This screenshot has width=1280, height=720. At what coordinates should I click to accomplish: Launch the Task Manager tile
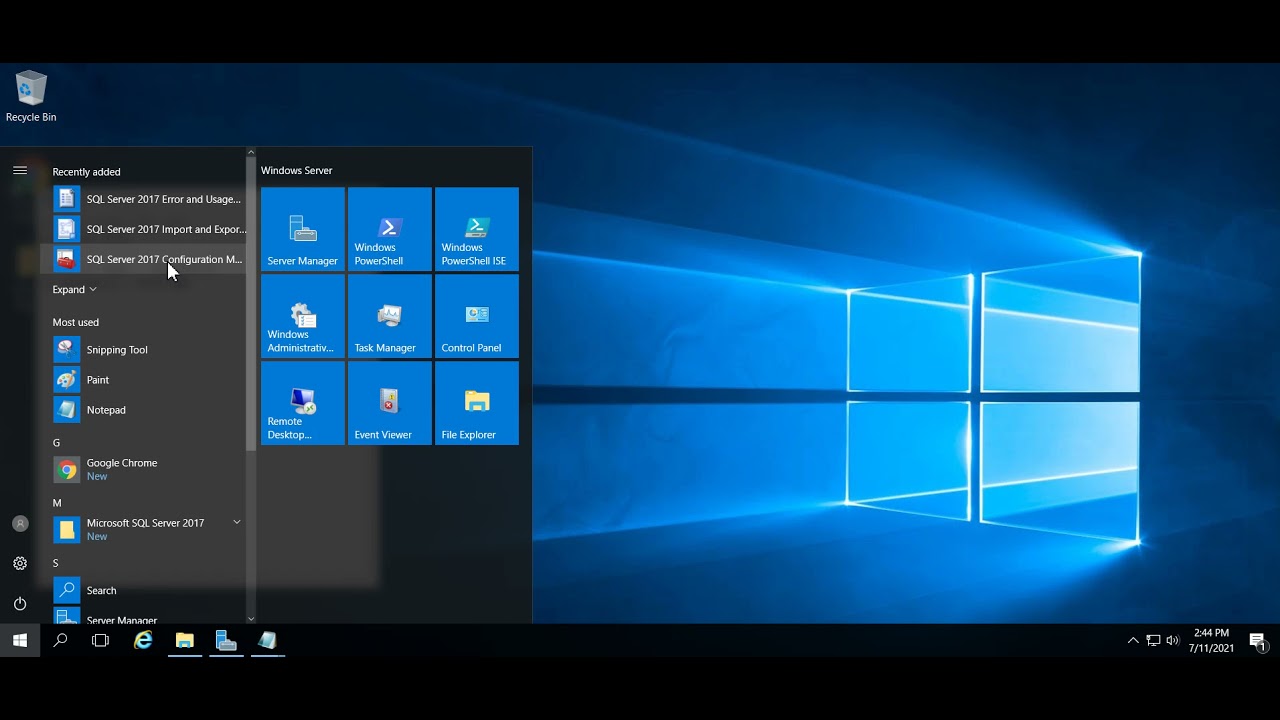[x=389, y=316]
